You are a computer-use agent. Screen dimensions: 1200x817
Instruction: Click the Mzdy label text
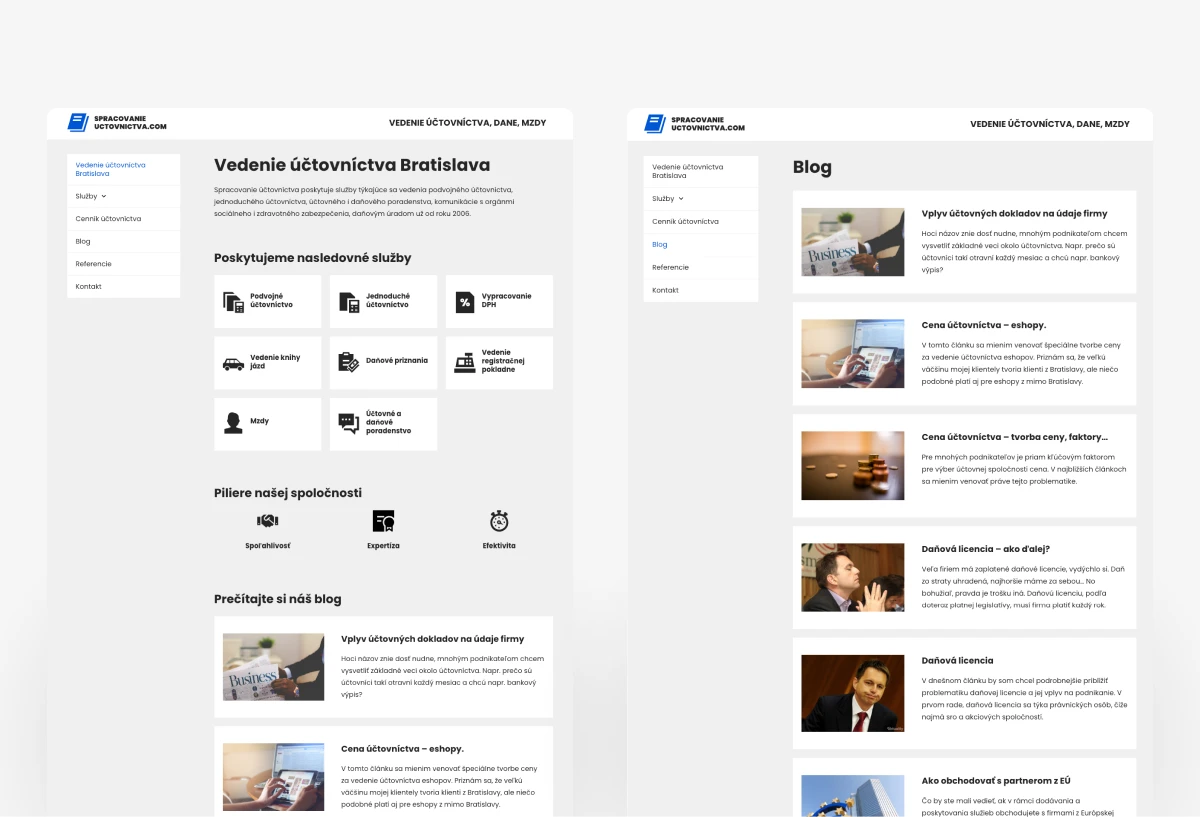coord(259,422)
